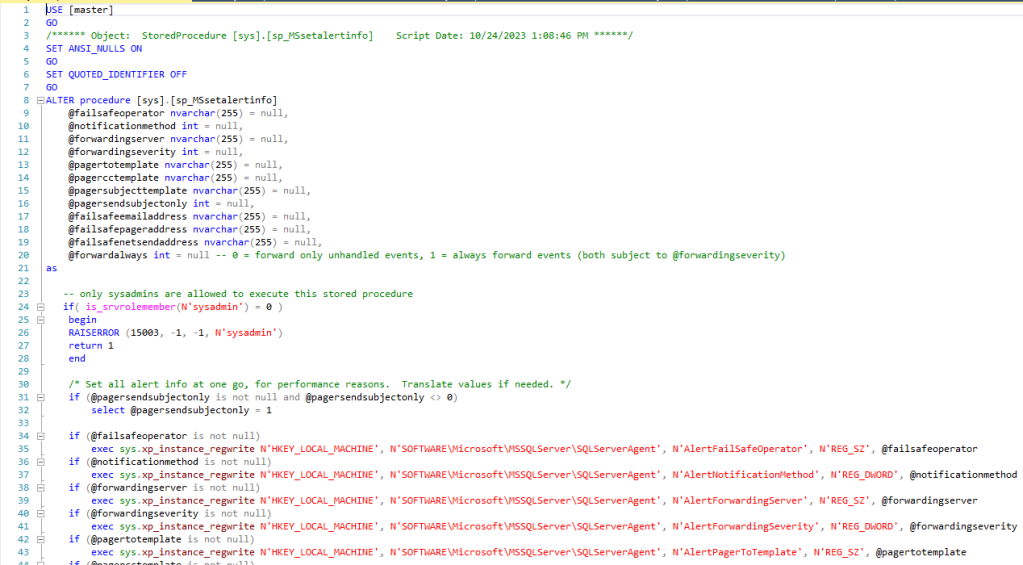This screenshot has height=565, width=1023.
Task: Click line number 1 in the gutter
Action: [25, 10]
